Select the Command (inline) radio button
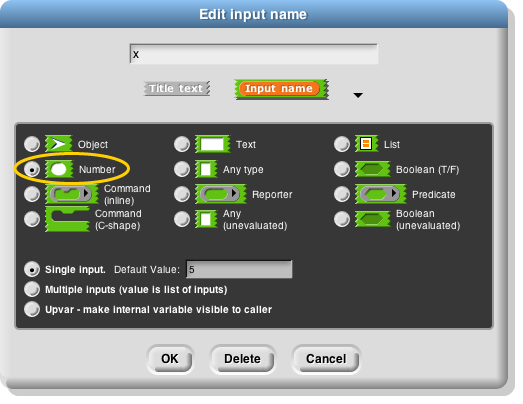 32,194
